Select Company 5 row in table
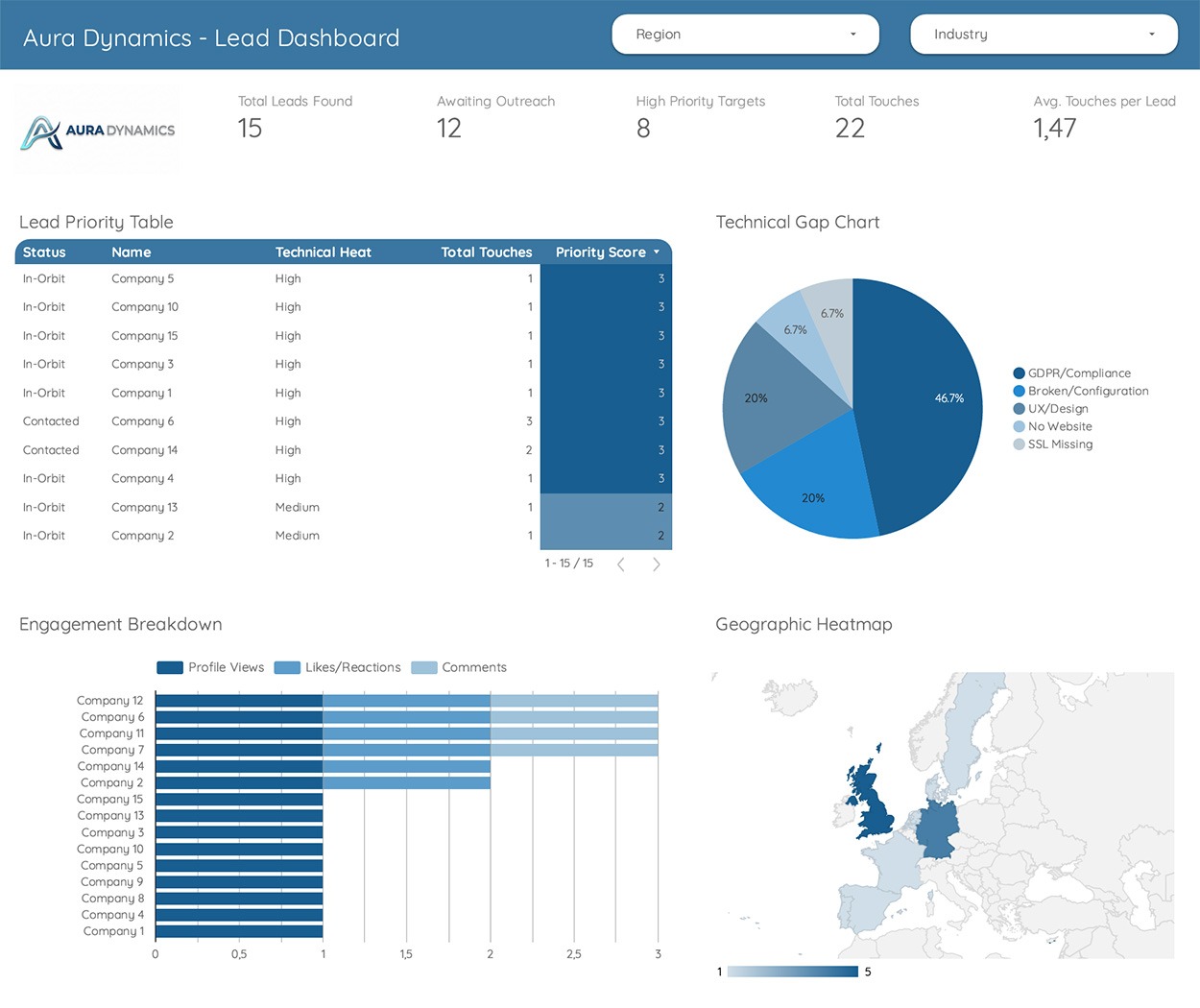 [143, 278]
